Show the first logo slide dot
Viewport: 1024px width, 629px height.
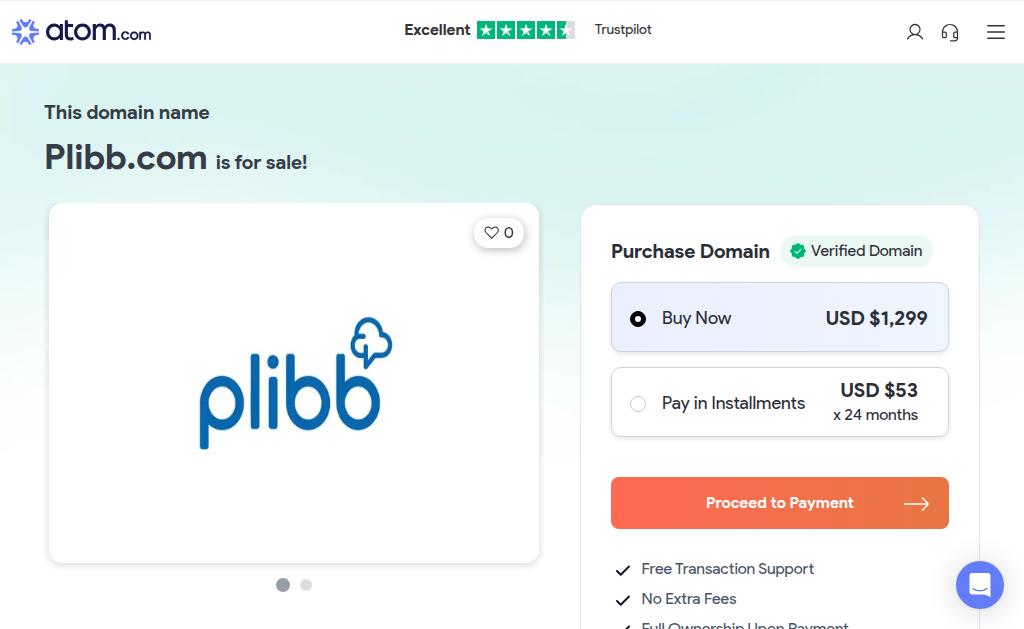[x=283, y=585]
